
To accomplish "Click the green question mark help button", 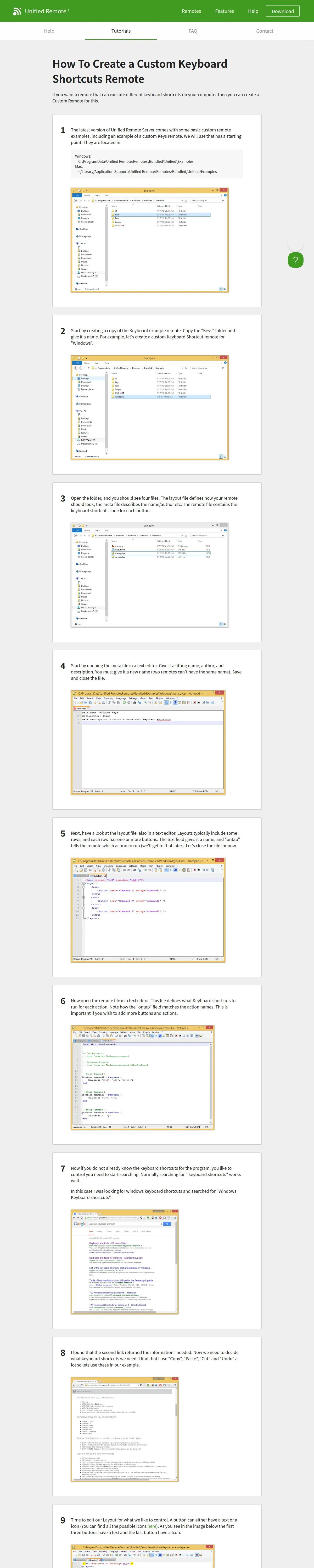I will tap(295, 260).
